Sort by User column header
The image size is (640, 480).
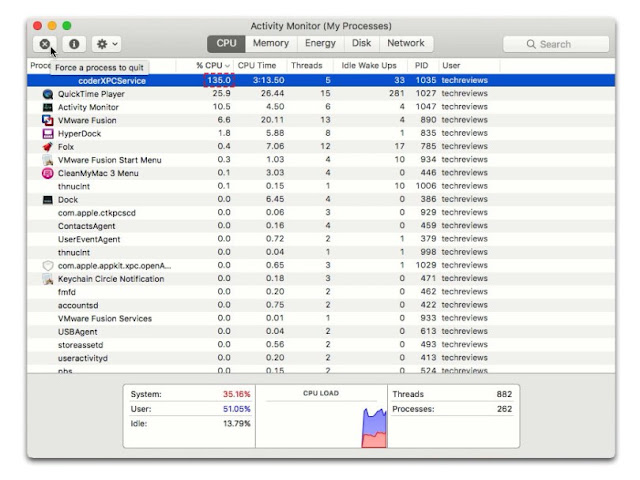[451, 66]
